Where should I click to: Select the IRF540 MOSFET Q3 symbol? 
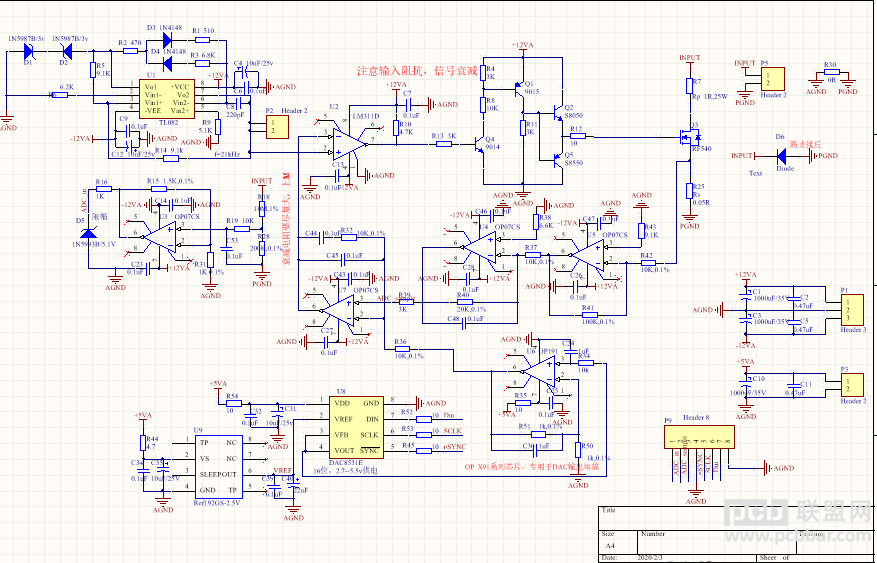tap(689, 136)
